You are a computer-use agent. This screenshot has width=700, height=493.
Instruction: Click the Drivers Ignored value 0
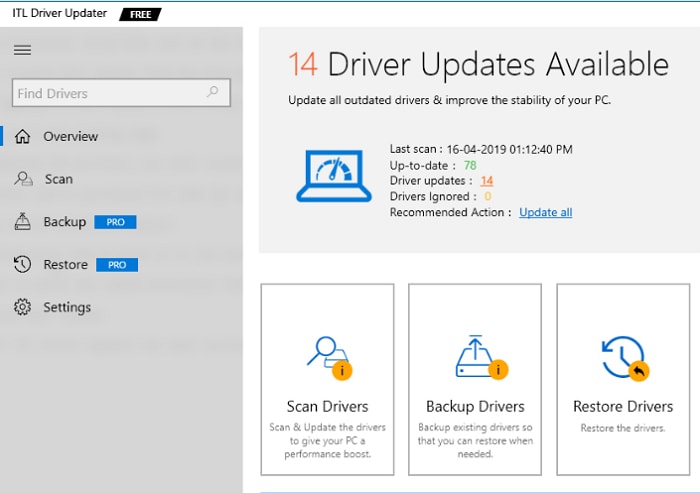(x=488, y=196)
